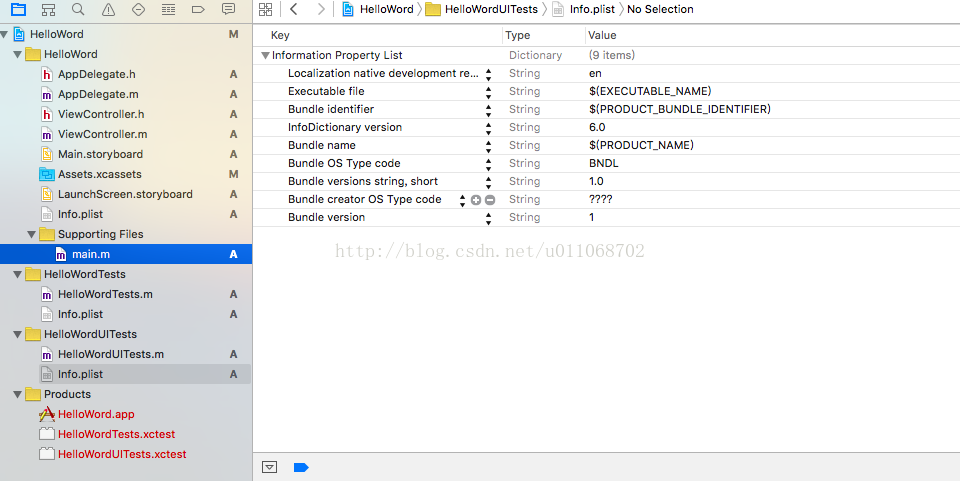Open key stepper for Bundle name
Viewport: 960px width, 481px height.
(489, 146)
